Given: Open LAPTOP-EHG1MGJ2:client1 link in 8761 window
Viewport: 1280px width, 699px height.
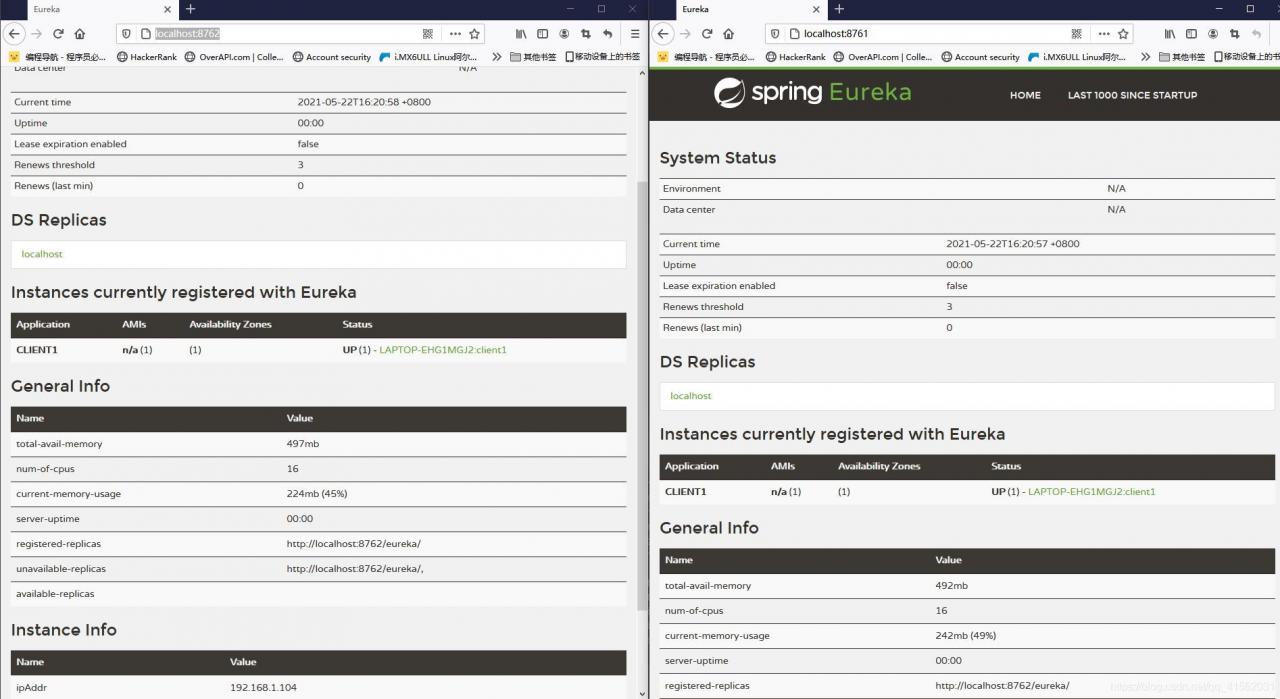Looking at the screenshot, I should pos(1092,492).
